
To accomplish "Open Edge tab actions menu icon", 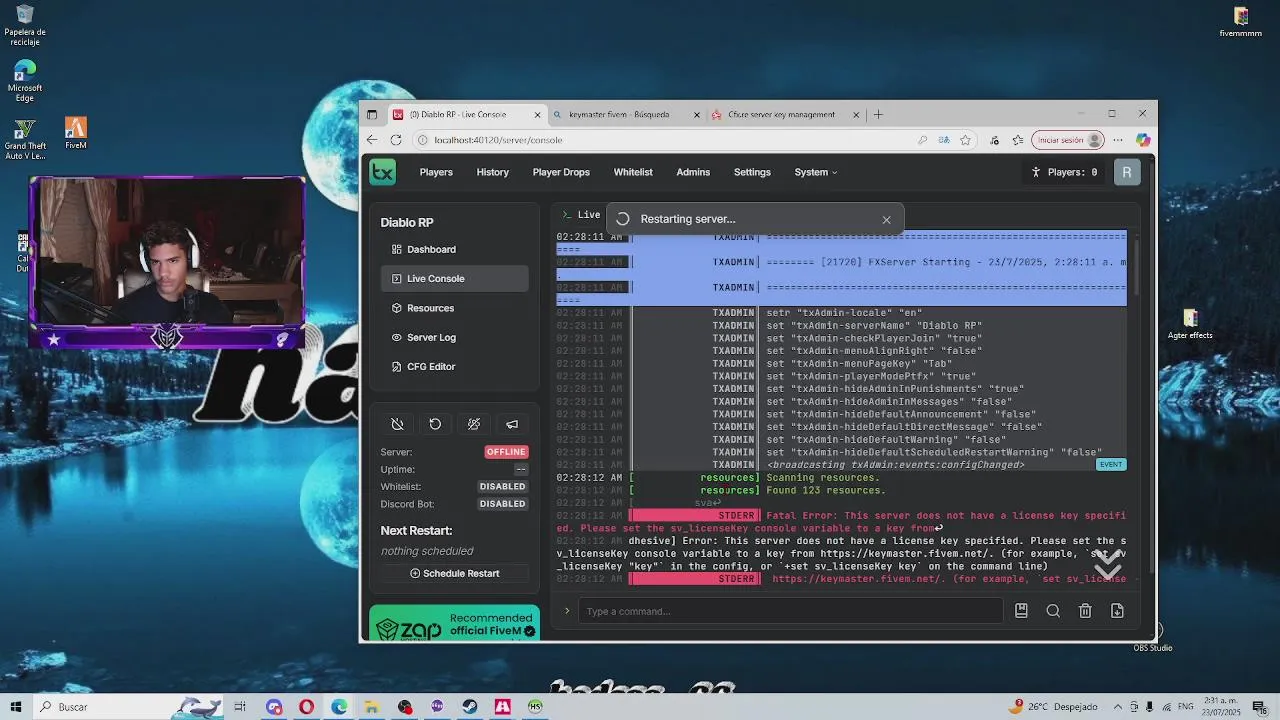I will [372, 114].
